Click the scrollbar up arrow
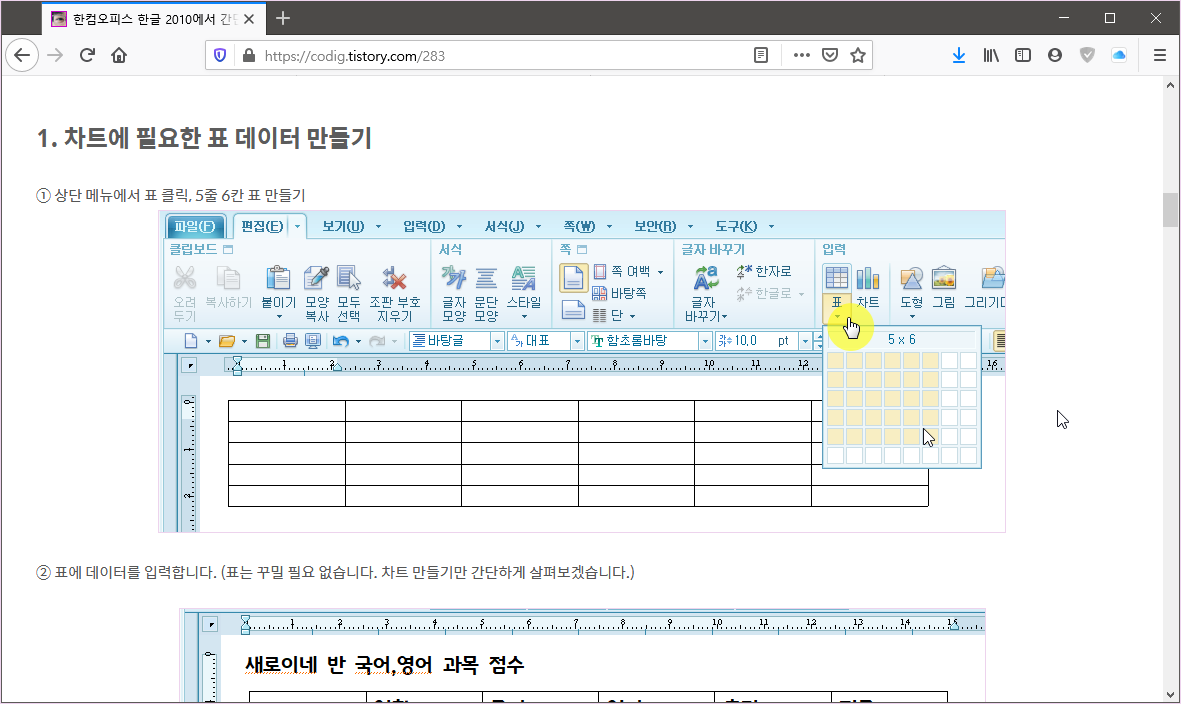The height and width of the screenshot is (704, 1181). [x=1170, y=85]
